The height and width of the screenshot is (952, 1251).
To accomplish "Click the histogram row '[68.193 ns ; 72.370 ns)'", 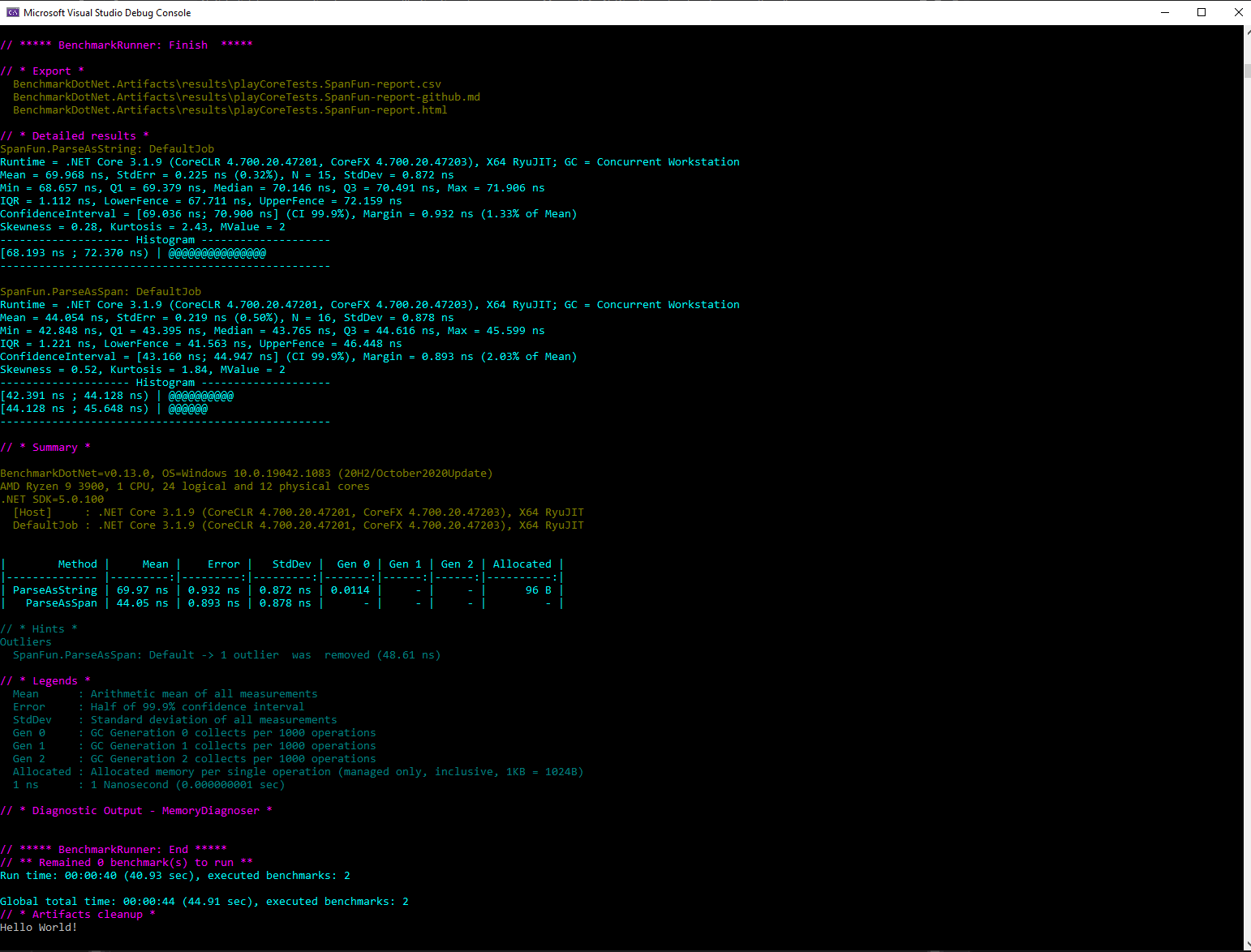I will pos(133,253).
